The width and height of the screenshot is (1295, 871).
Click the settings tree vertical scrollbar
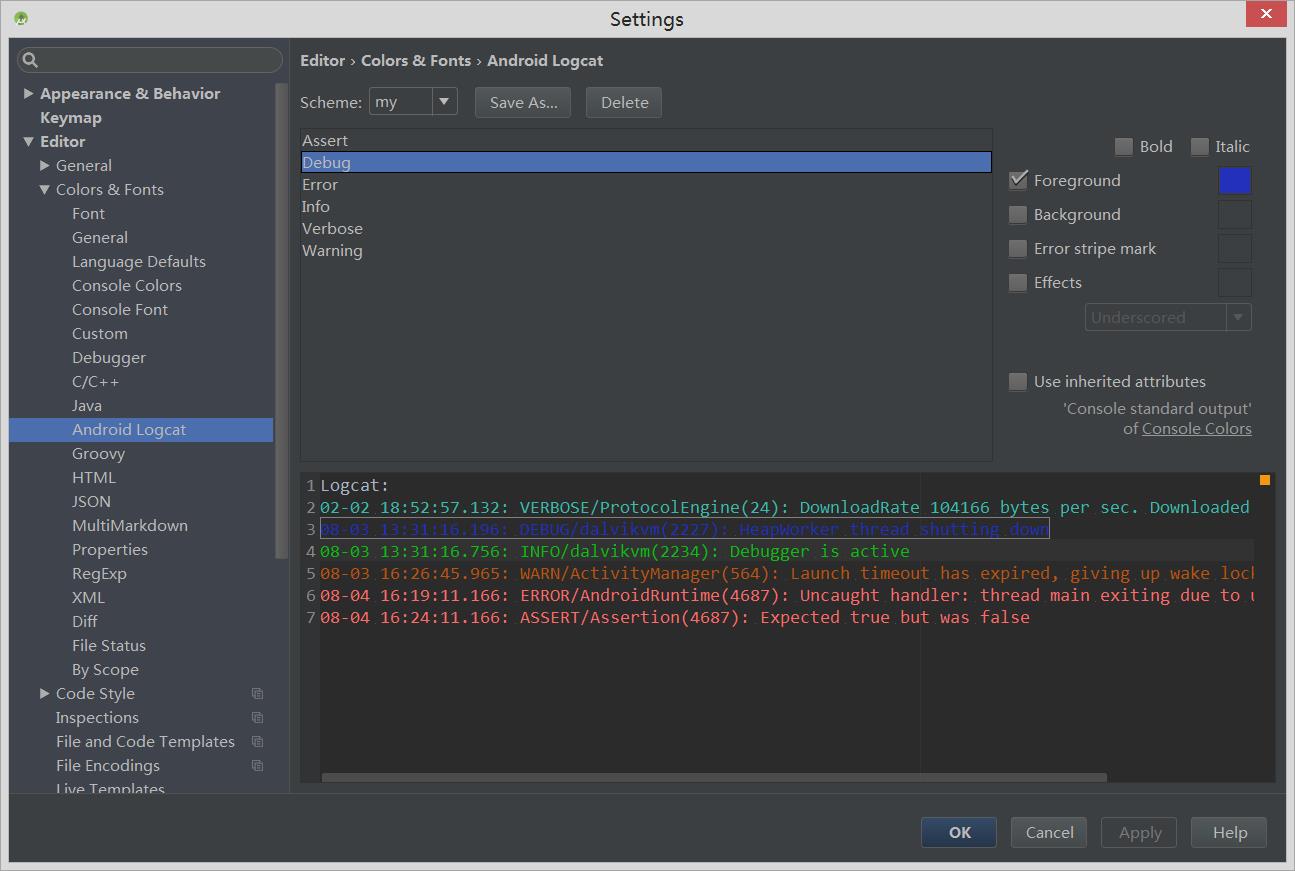pos(281,320)
